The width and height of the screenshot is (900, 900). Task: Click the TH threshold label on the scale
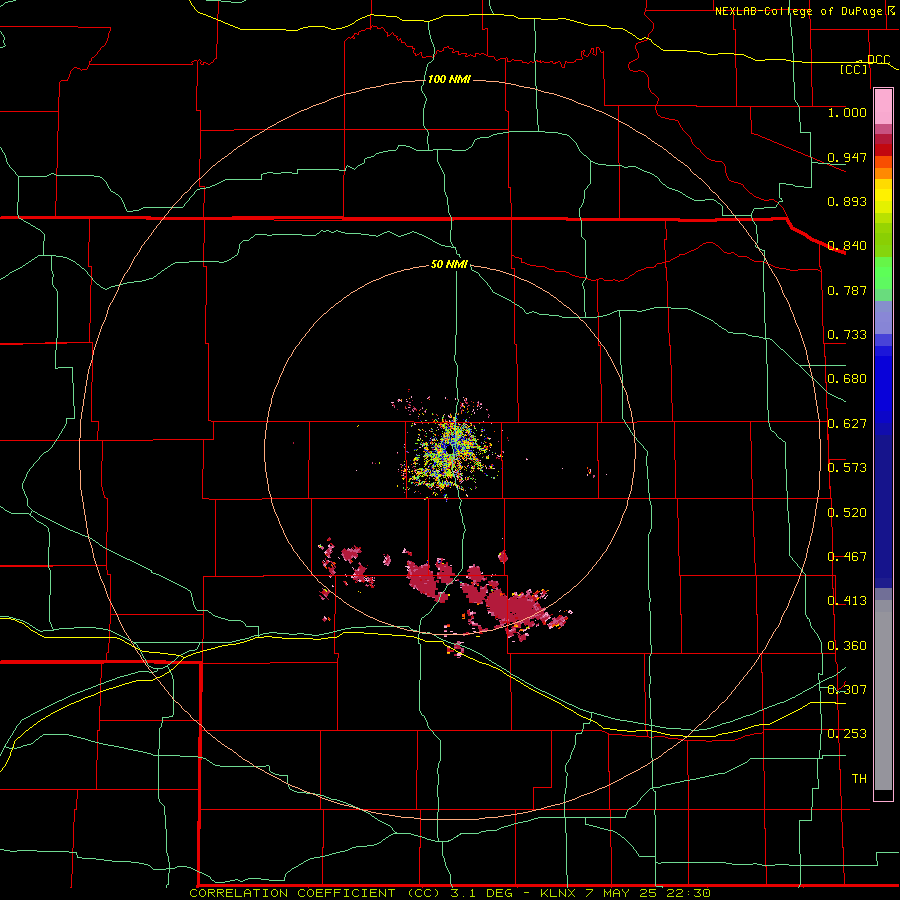[859, 779]
